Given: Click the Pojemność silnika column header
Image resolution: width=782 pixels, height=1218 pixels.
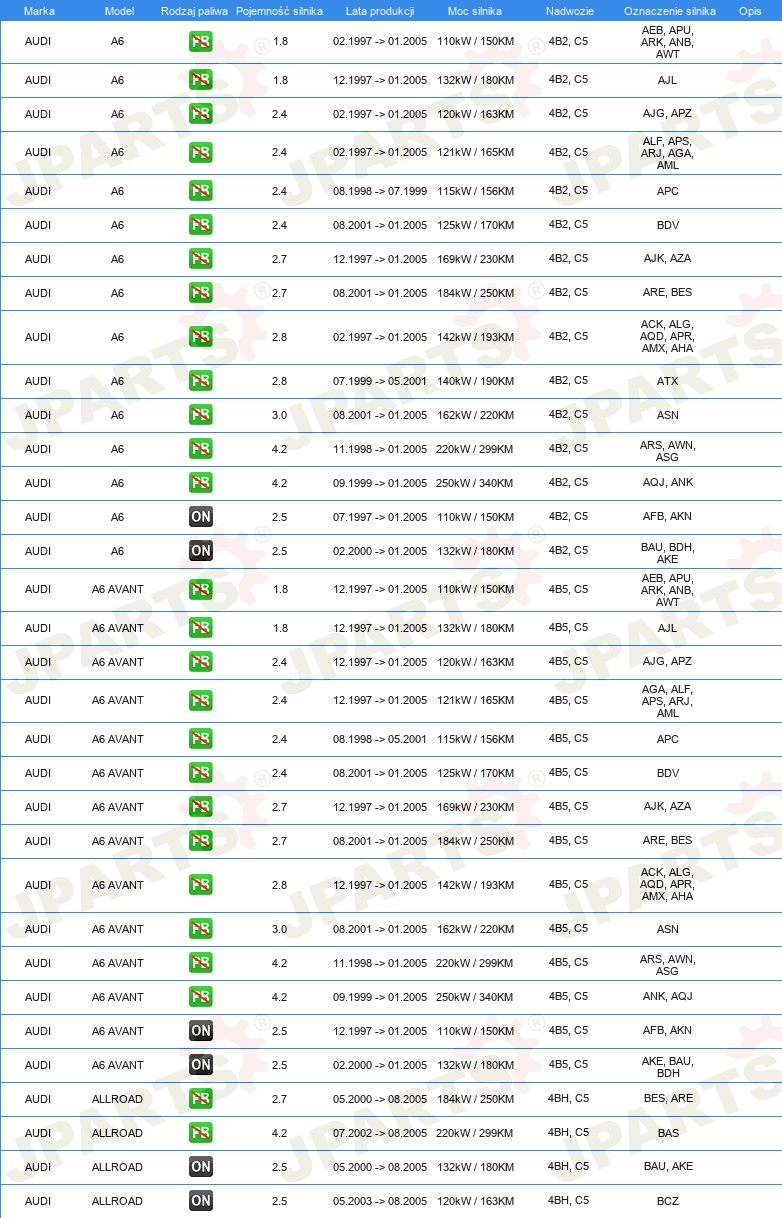Looking at the screenshot, I should click(x=279, y=10).
